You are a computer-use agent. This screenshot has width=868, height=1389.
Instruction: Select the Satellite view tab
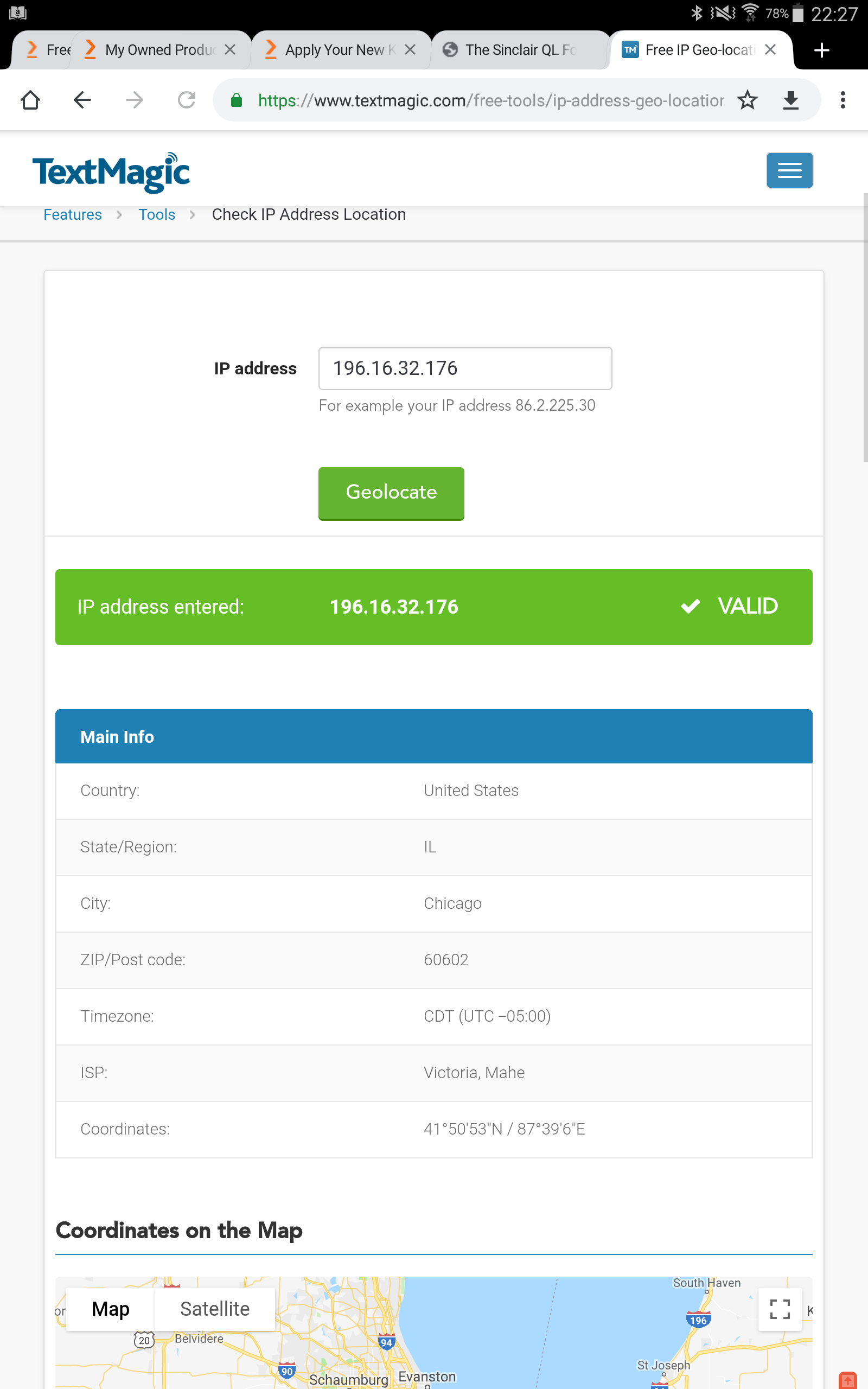tap(215, 1309)
